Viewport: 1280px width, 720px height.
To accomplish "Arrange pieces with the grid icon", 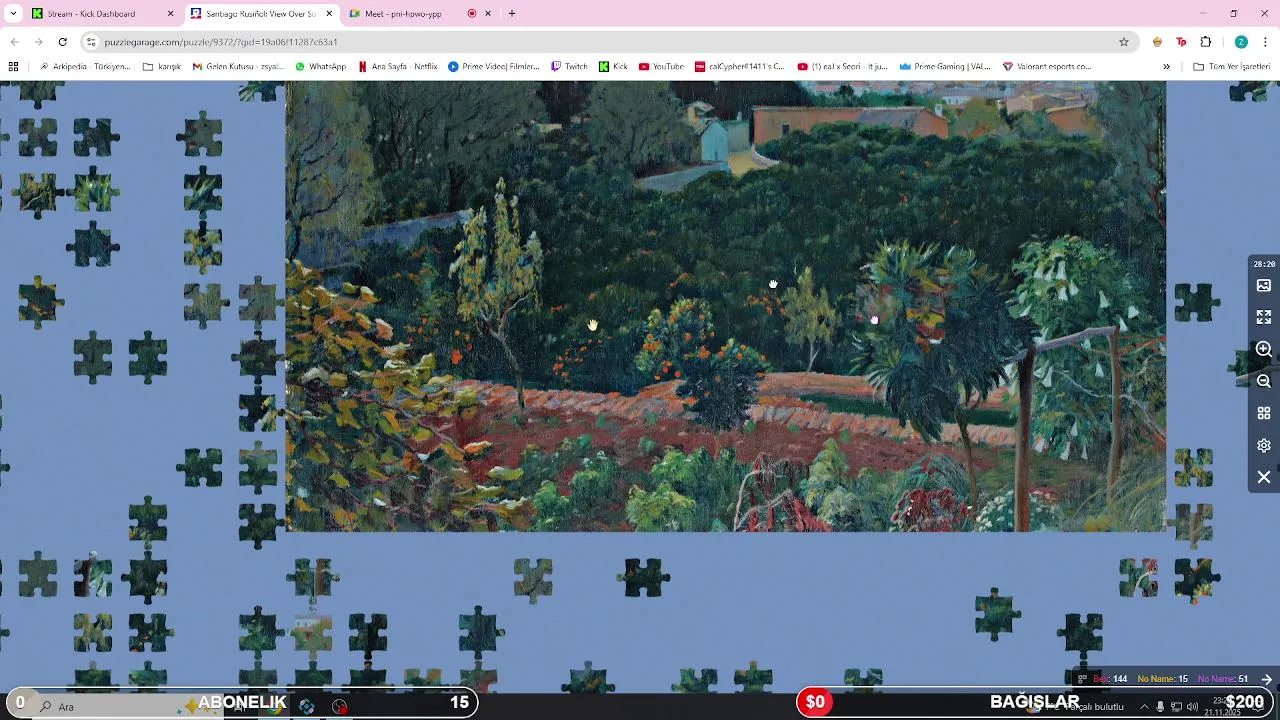I will click(x=1264, y=413).
